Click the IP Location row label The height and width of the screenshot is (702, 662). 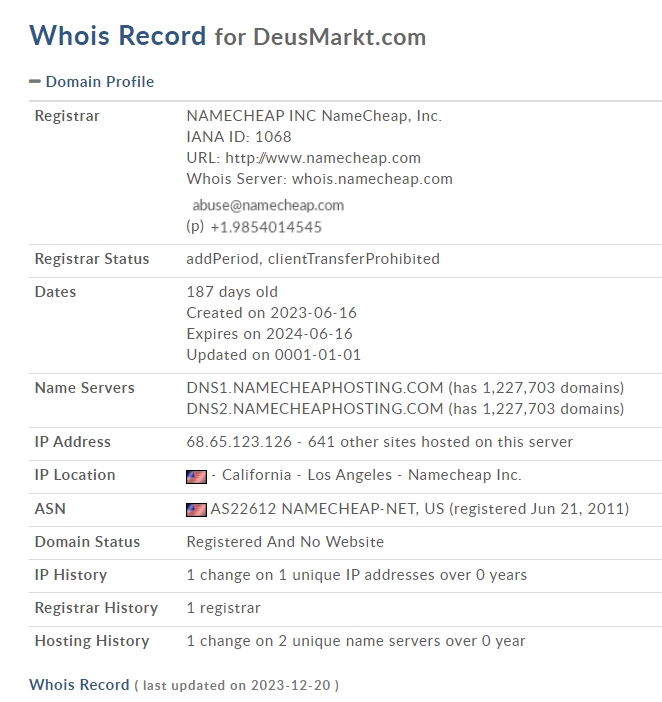75,475
